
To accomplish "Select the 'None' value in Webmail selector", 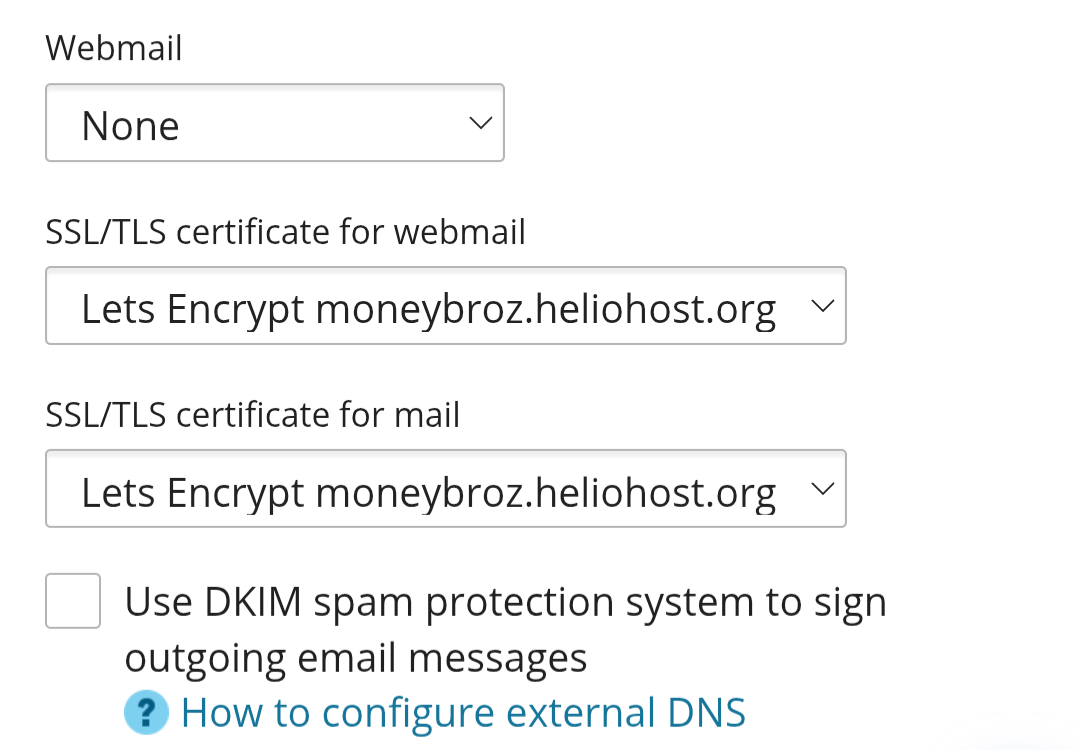I will click(131, 125).
